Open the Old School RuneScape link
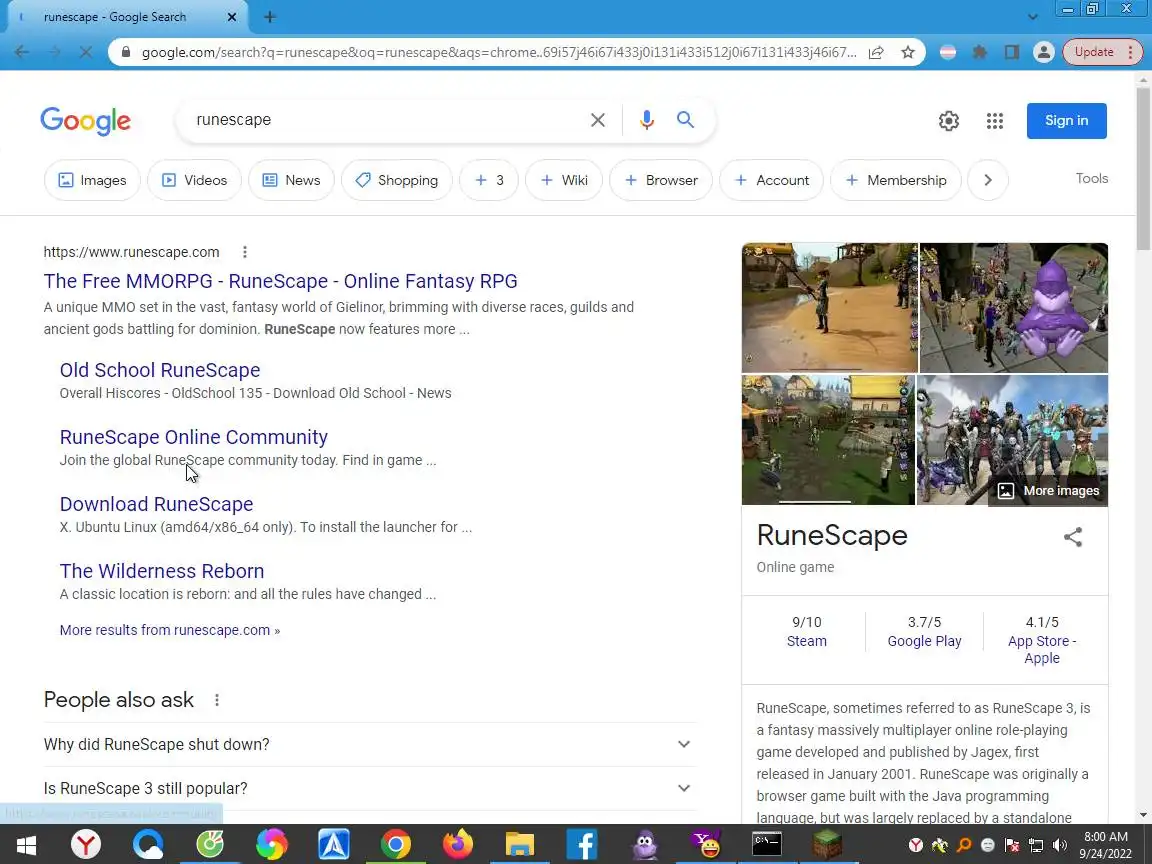This screenshot has width=1152, height=864. tap(159, 370)
